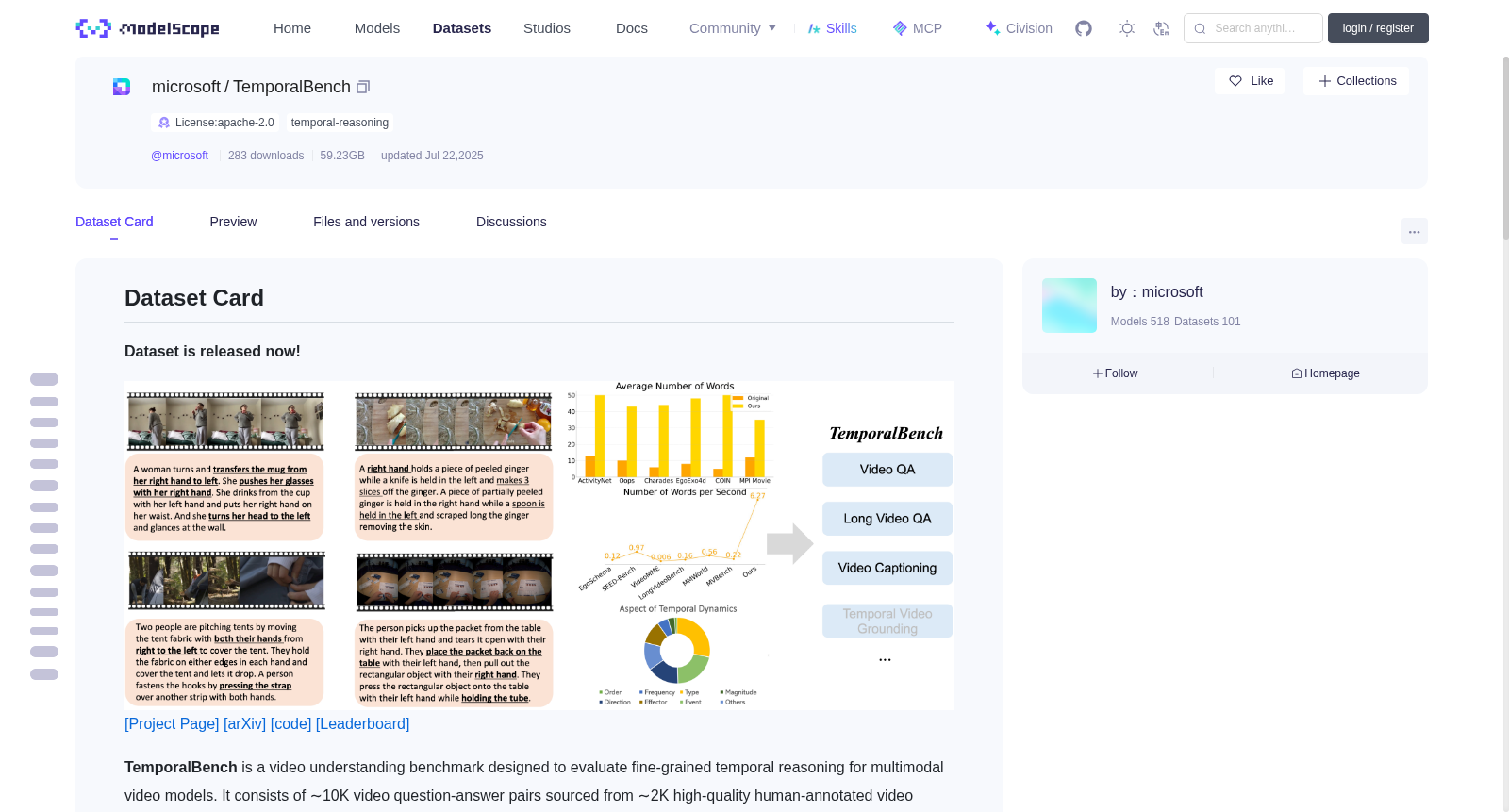1509x812 pixels.
Task: Click the 'Datasets 101' count
Action: pos(1207,322)
